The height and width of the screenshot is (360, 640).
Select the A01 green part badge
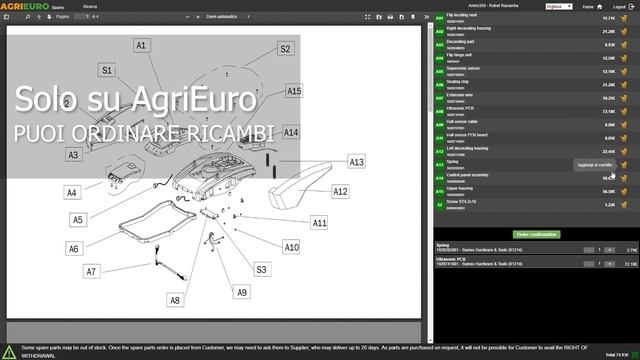tap(440, 18)
